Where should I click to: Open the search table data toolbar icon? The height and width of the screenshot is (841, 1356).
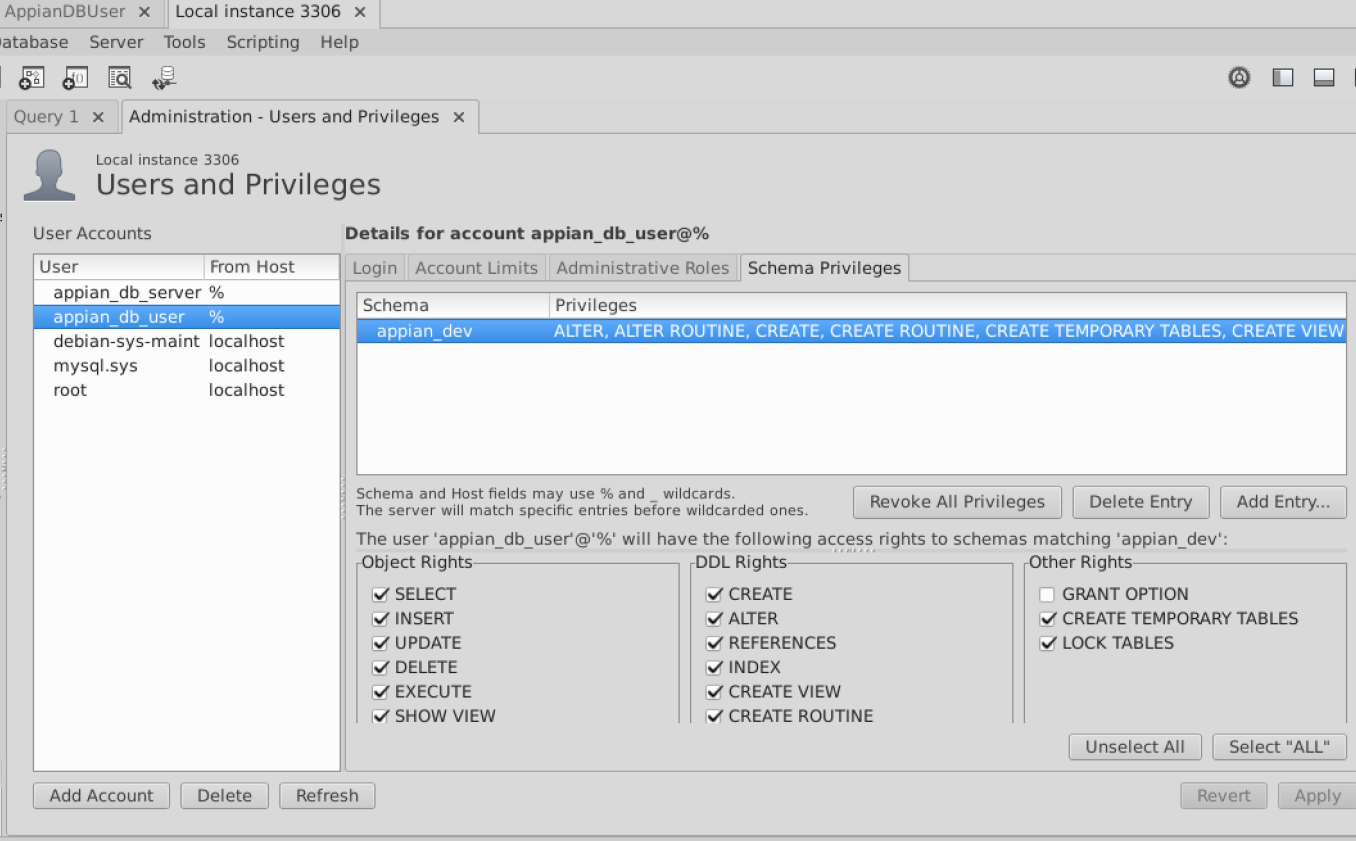click(120, 78)
